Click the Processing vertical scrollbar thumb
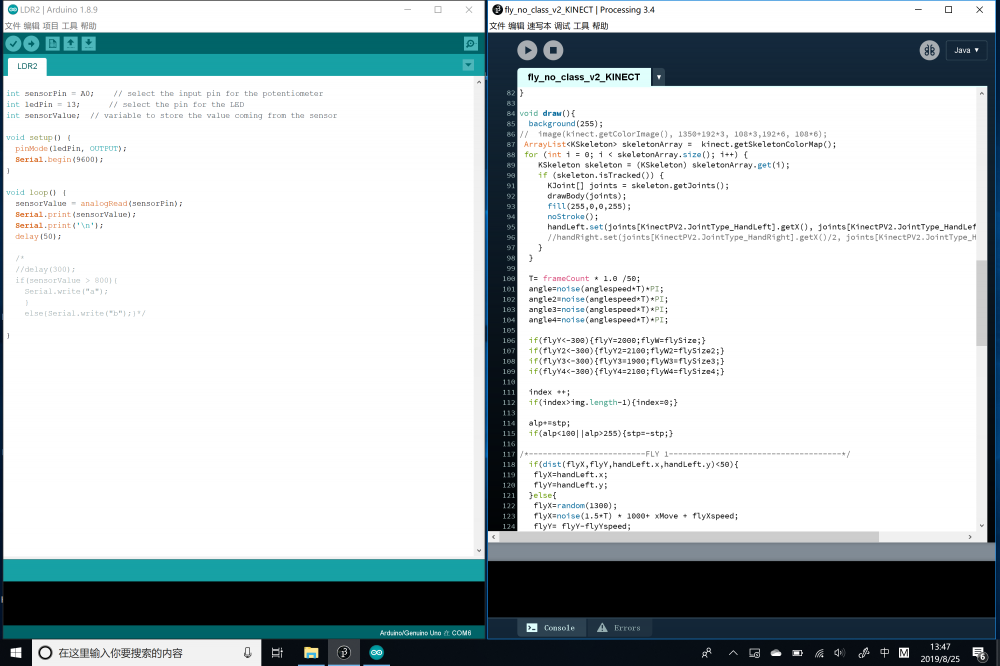This screenshot has height=666, width=1000. [982, 302]
